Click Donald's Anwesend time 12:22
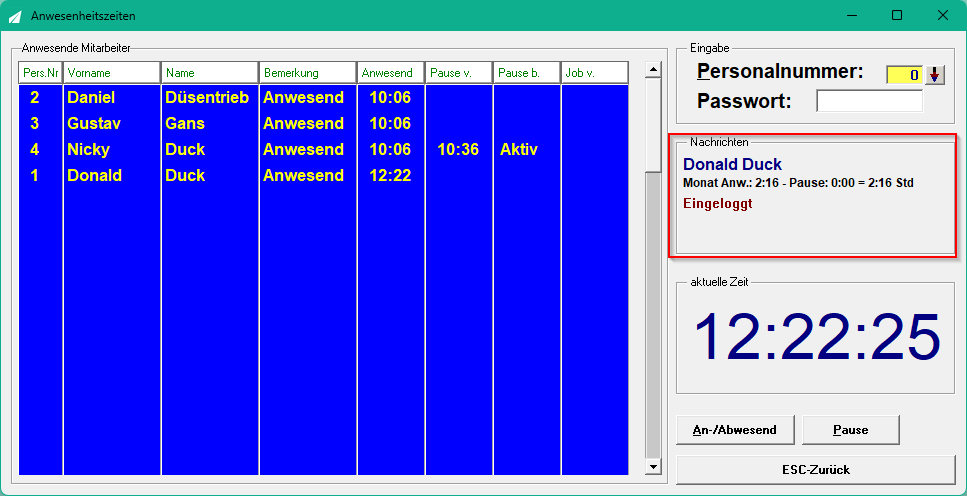 click(390, 175)
